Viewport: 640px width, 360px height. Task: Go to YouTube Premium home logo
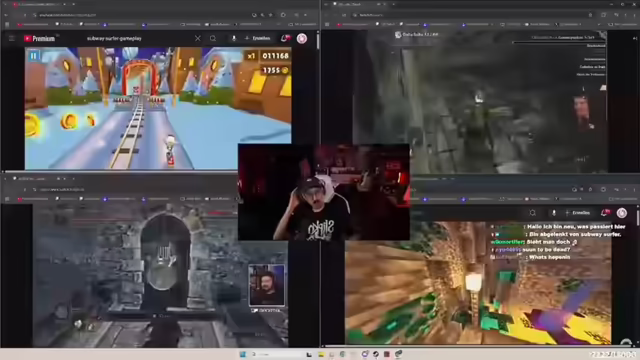point(40,38)
